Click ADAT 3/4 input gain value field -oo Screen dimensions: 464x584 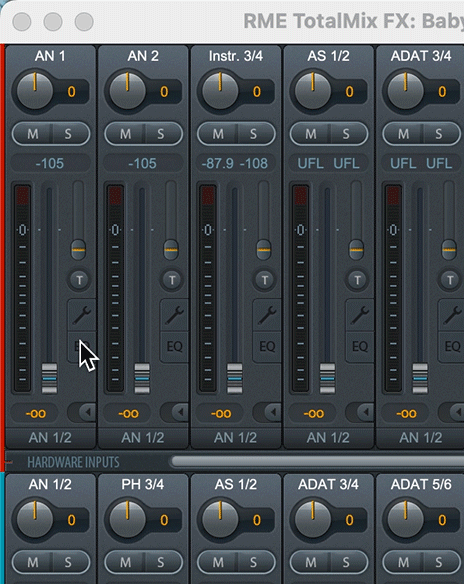point(406,413)
